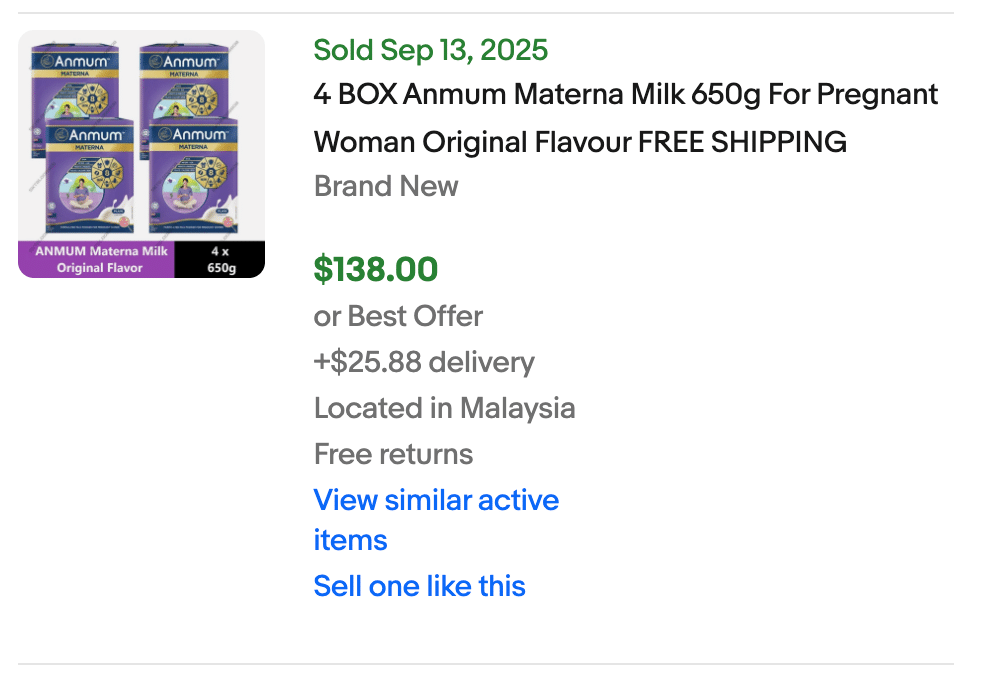Click "View similar active items" link

(x=436, y=500)
